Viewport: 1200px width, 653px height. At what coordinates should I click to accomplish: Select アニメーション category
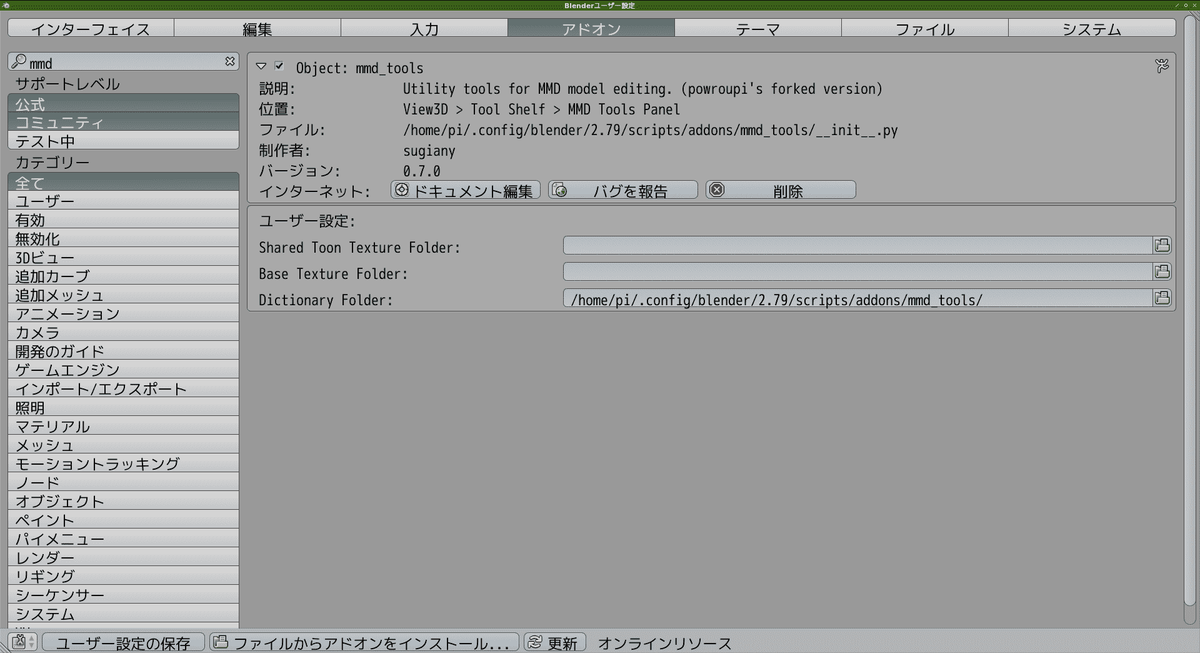click(123, 313)
